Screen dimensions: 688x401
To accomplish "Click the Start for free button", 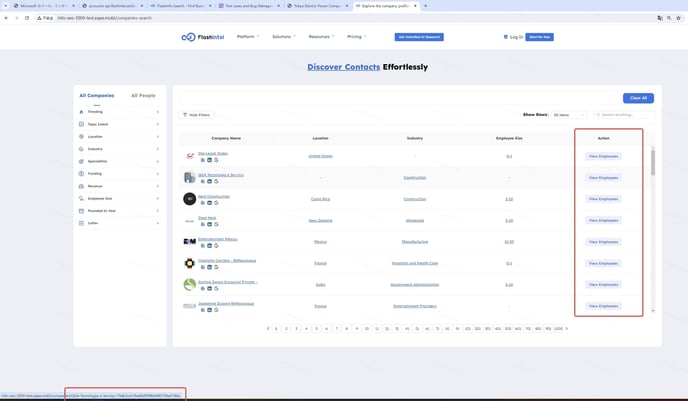I will tap(539, 37).
